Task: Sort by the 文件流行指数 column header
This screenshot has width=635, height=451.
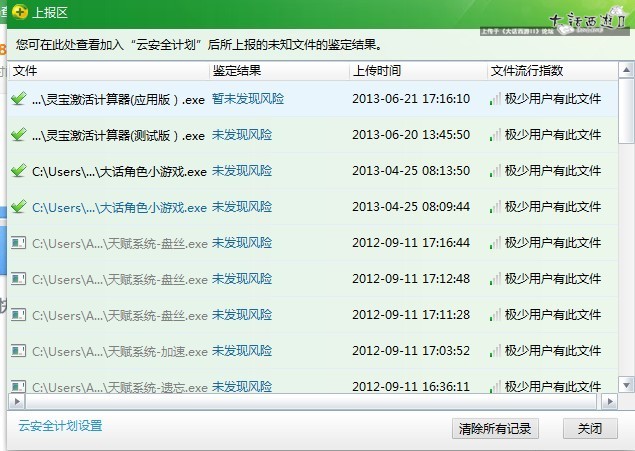Action: click(x=552, y=71)
